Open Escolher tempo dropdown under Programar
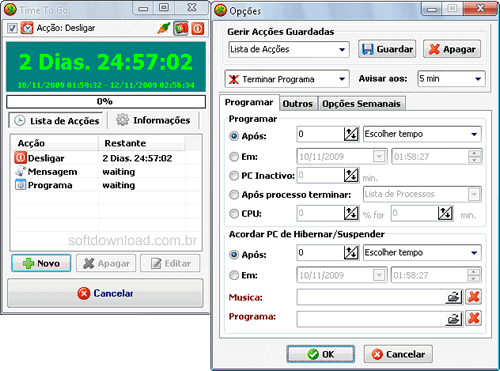The width and height of the screenshot is (500, 371). click(x=422, y=134)
